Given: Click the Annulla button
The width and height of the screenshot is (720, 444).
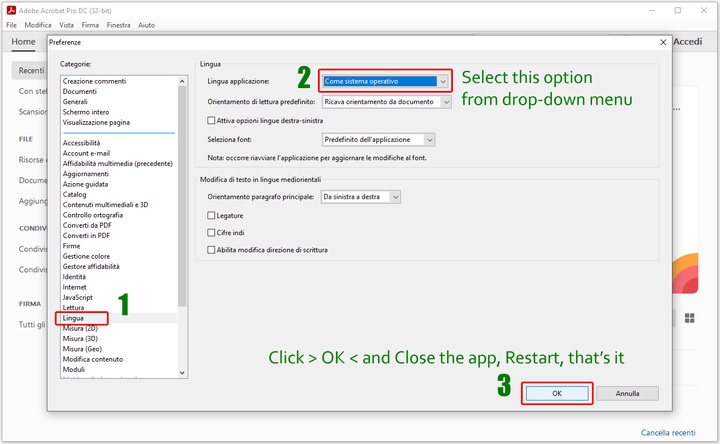Looking at the screenshot, I should click(x=627, y=393).
